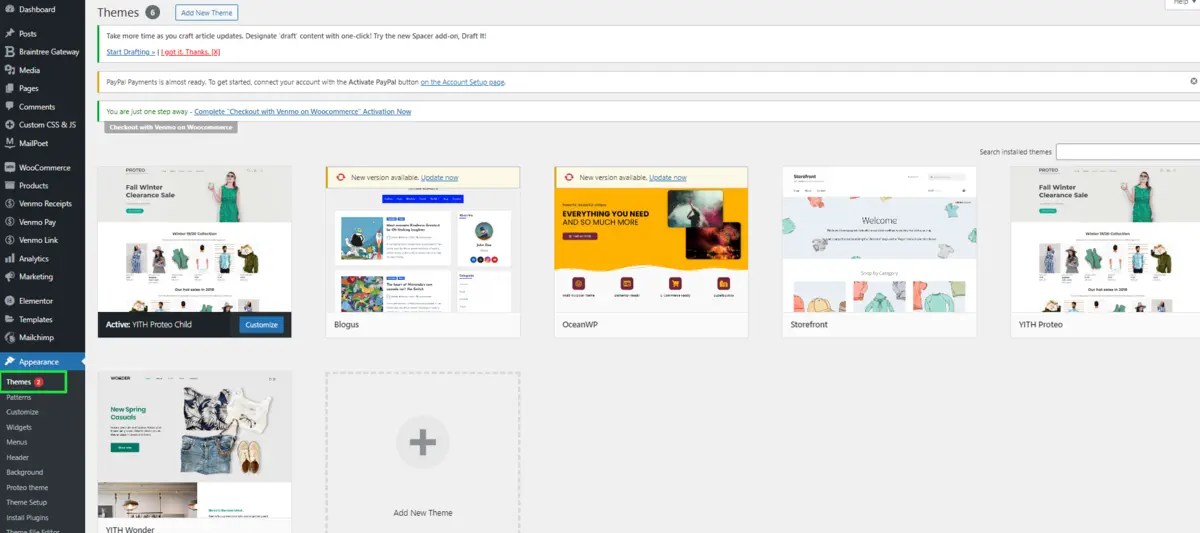The image size is (1200, 533).
Task: Open the Account Setup page link
Action: [462, 82]
